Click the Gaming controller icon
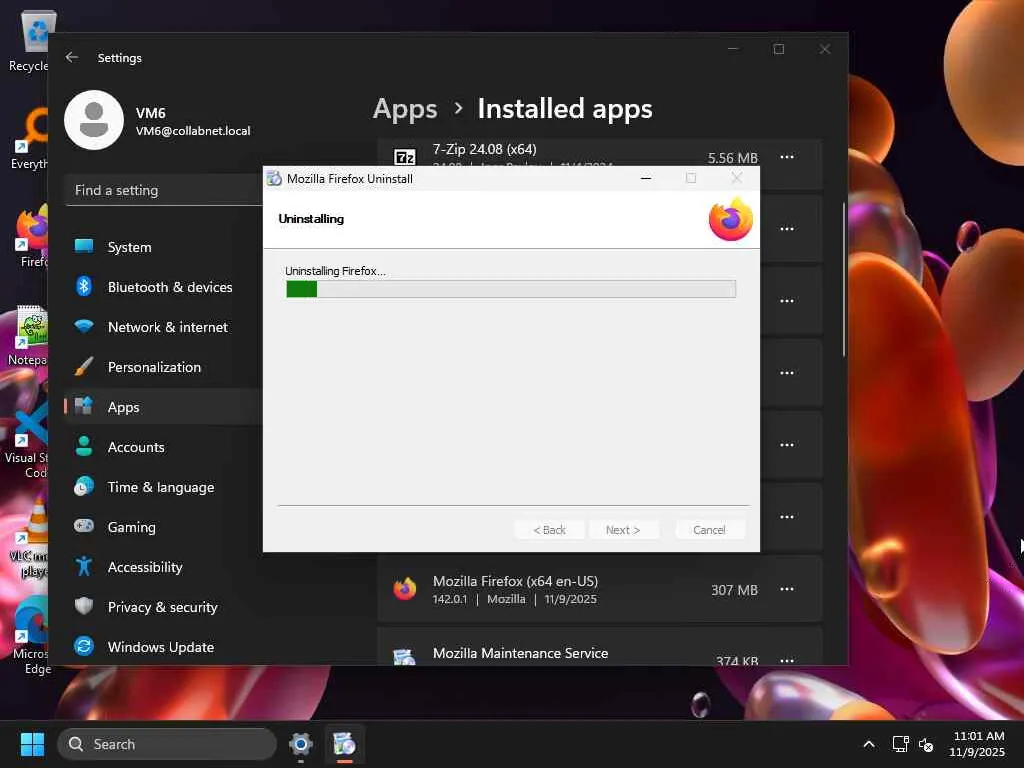This screenshot has height=768, width=1024. tap(84, 526)
